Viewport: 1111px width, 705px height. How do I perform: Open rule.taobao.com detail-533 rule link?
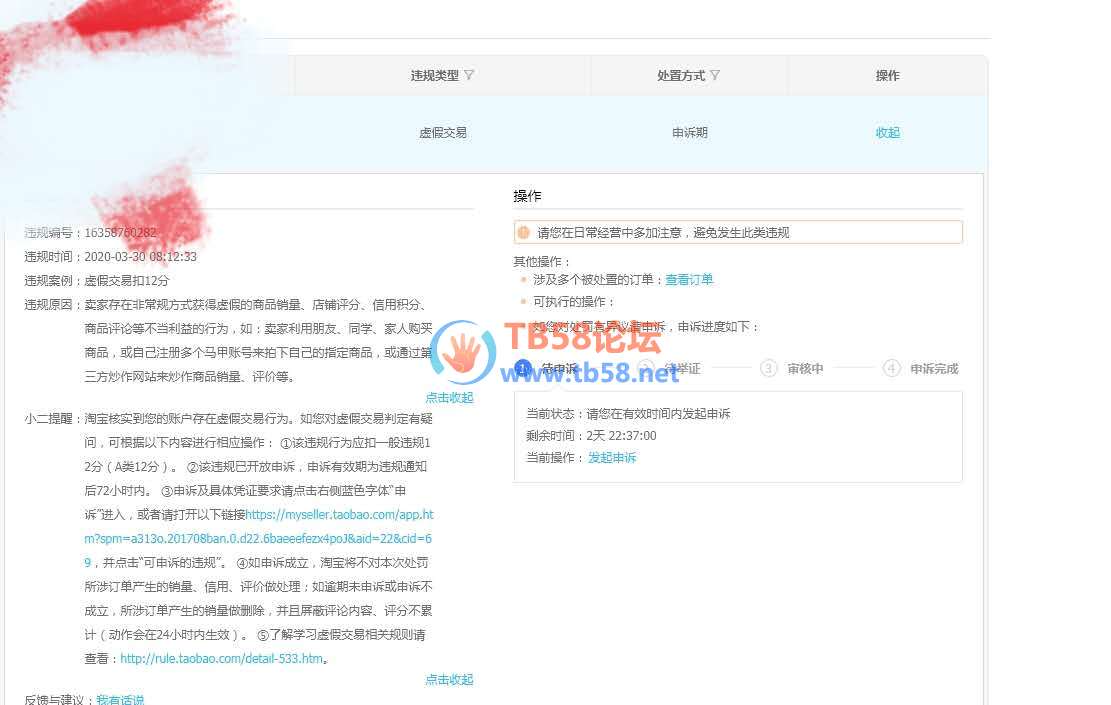221,658
